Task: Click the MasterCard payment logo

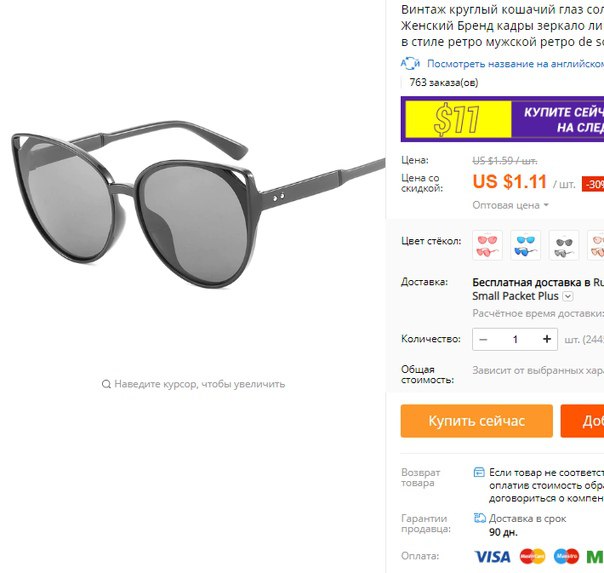Action: [532, 556]
